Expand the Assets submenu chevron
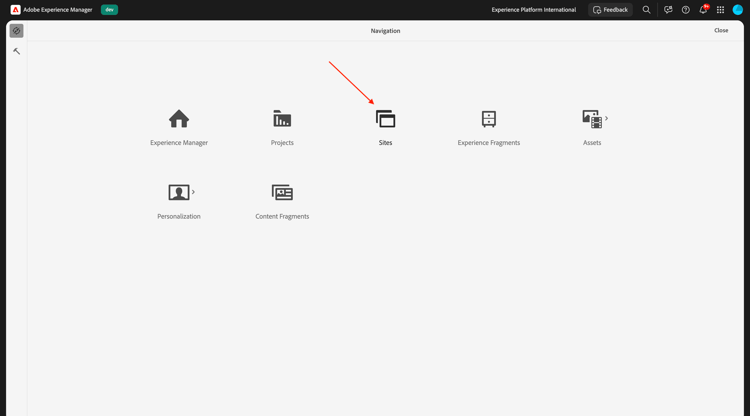The width and height of the screenshot is (750, 416). pos(607,118)
